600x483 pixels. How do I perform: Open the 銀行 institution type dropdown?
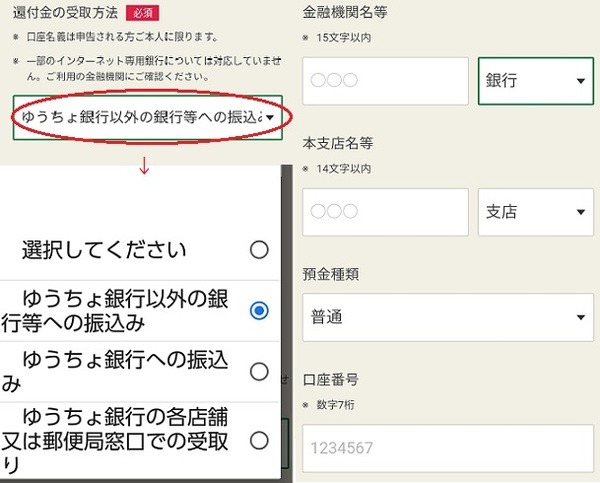click(x=536, y=81)
